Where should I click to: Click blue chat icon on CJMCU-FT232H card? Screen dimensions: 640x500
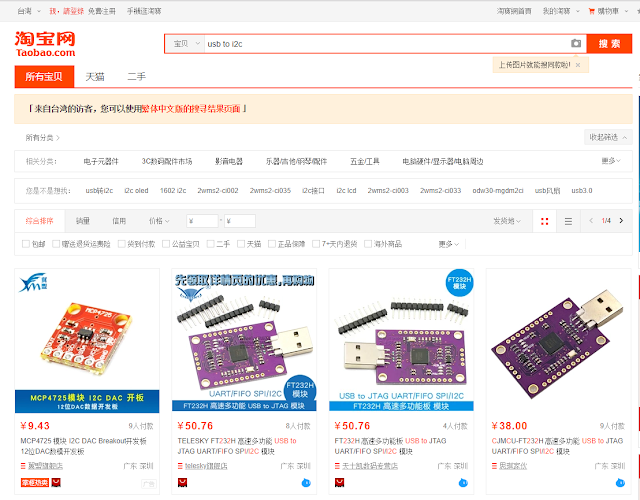(620, 483)
